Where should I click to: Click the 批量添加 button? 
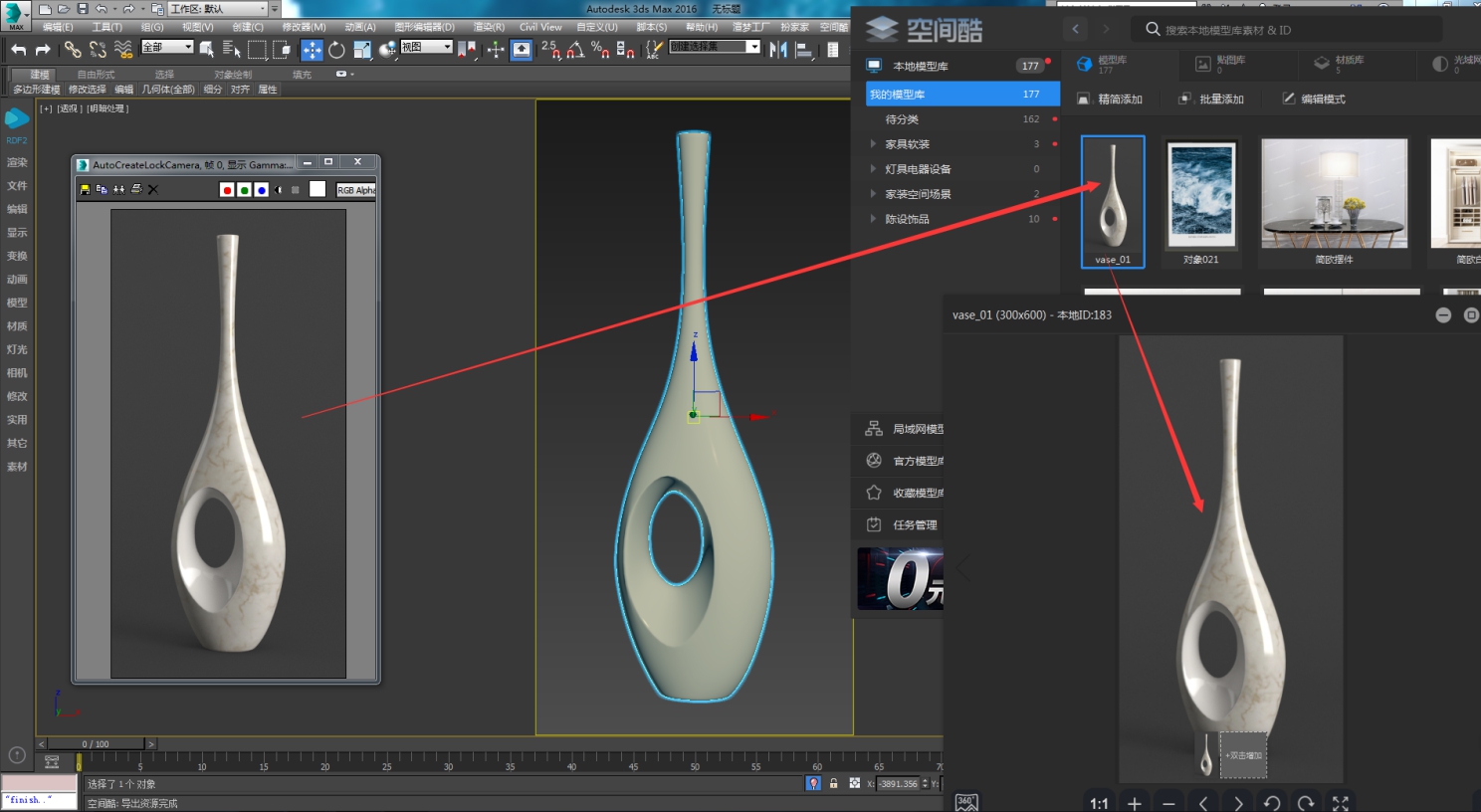(1211, 99)
